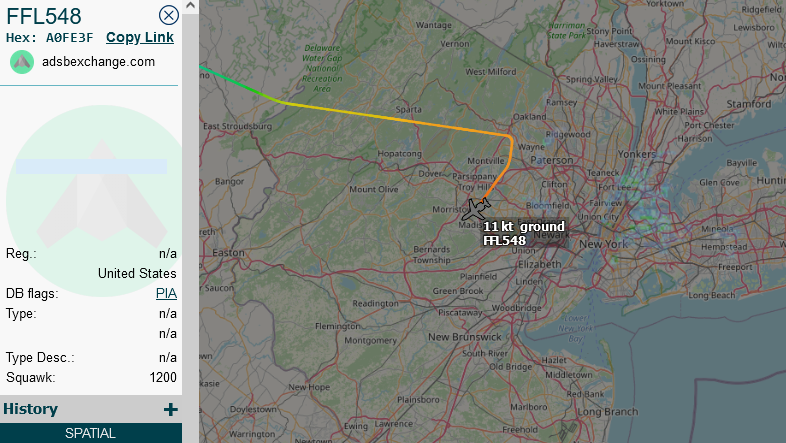Click the sidebar vertical scrollbar track

click(x=190, y=226)
